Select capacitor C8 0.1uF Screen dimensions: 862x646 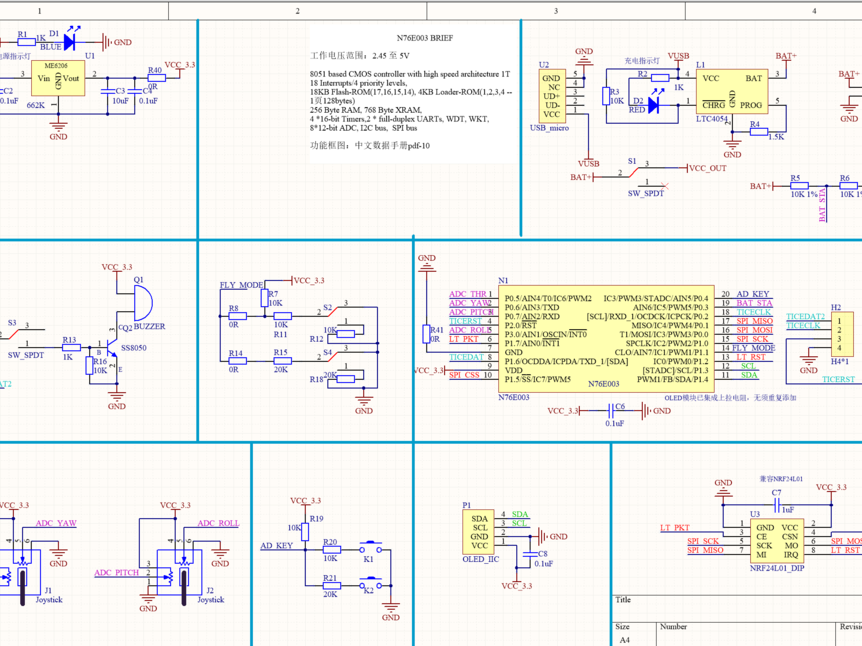point(530,555)
